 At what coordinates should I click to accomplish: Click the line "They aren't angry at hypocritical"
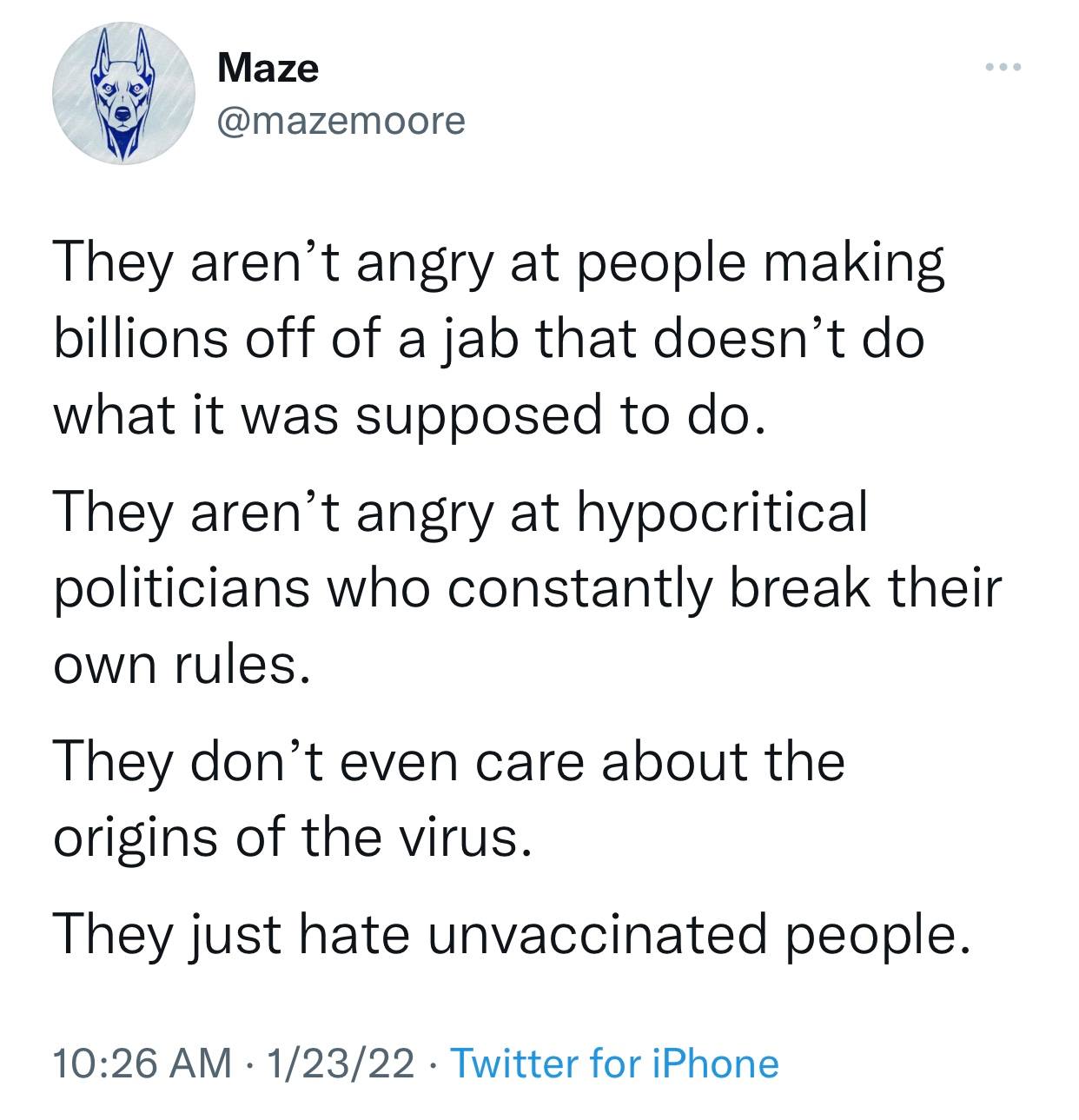(461, 513)
